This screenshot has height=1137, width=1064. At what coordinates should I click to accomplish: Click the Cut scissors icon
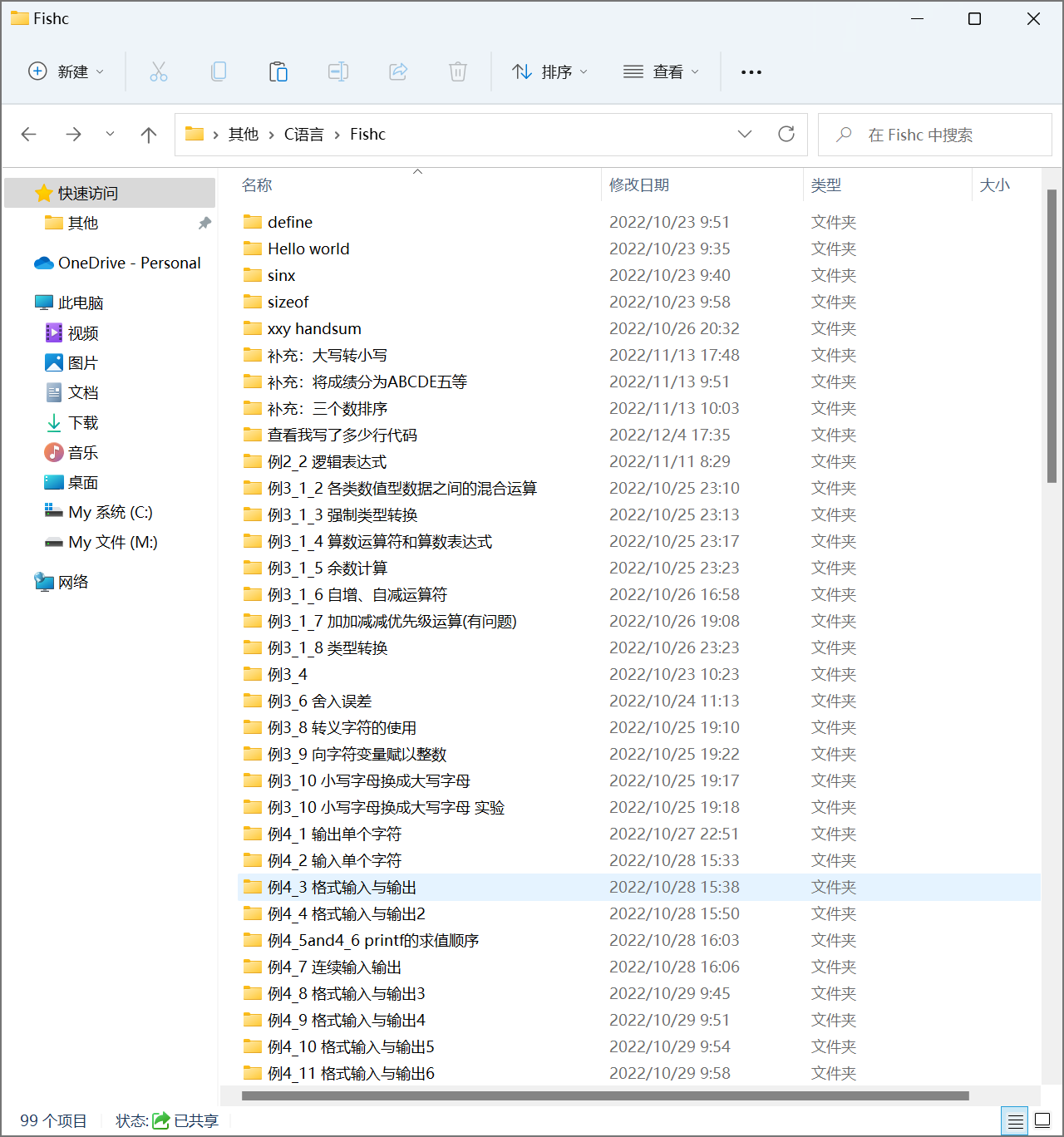click(158, 72)
